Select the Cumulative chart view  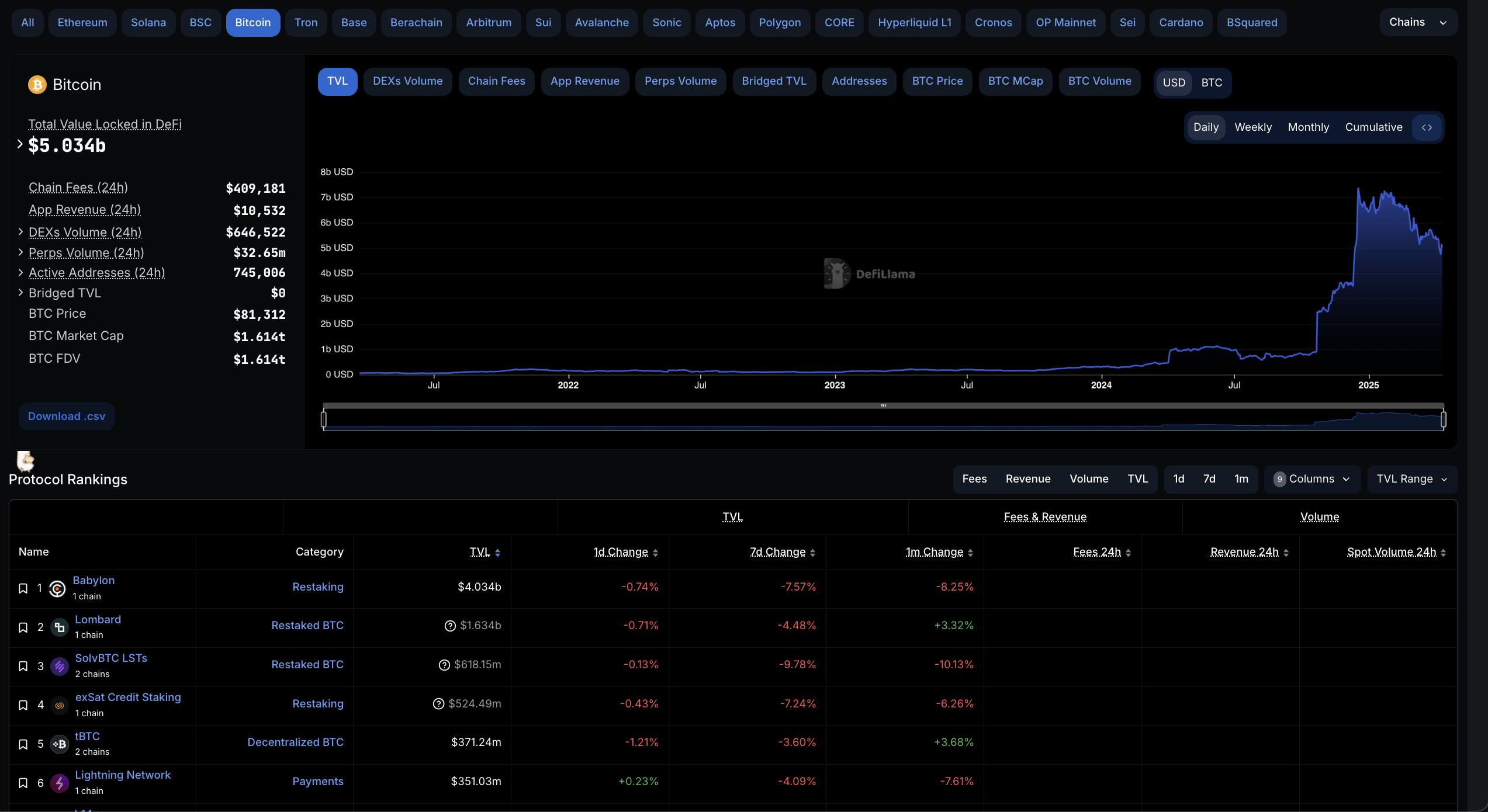point(1373,127)
